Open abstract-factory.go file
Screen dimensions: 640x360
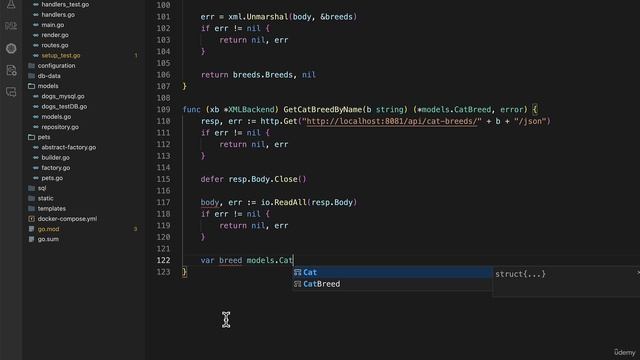[x=69, y=147]
